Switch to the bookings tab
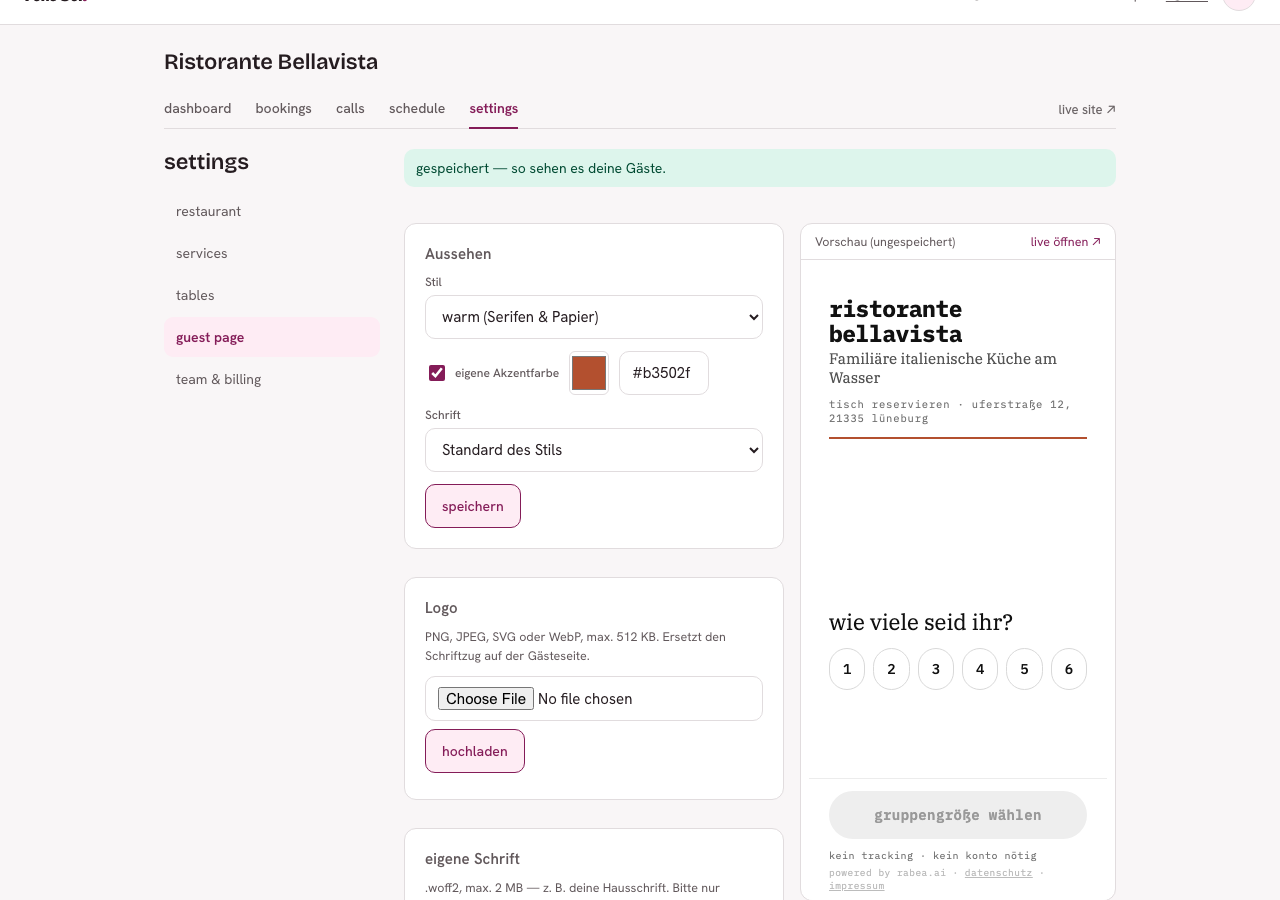 coord(283,108)
